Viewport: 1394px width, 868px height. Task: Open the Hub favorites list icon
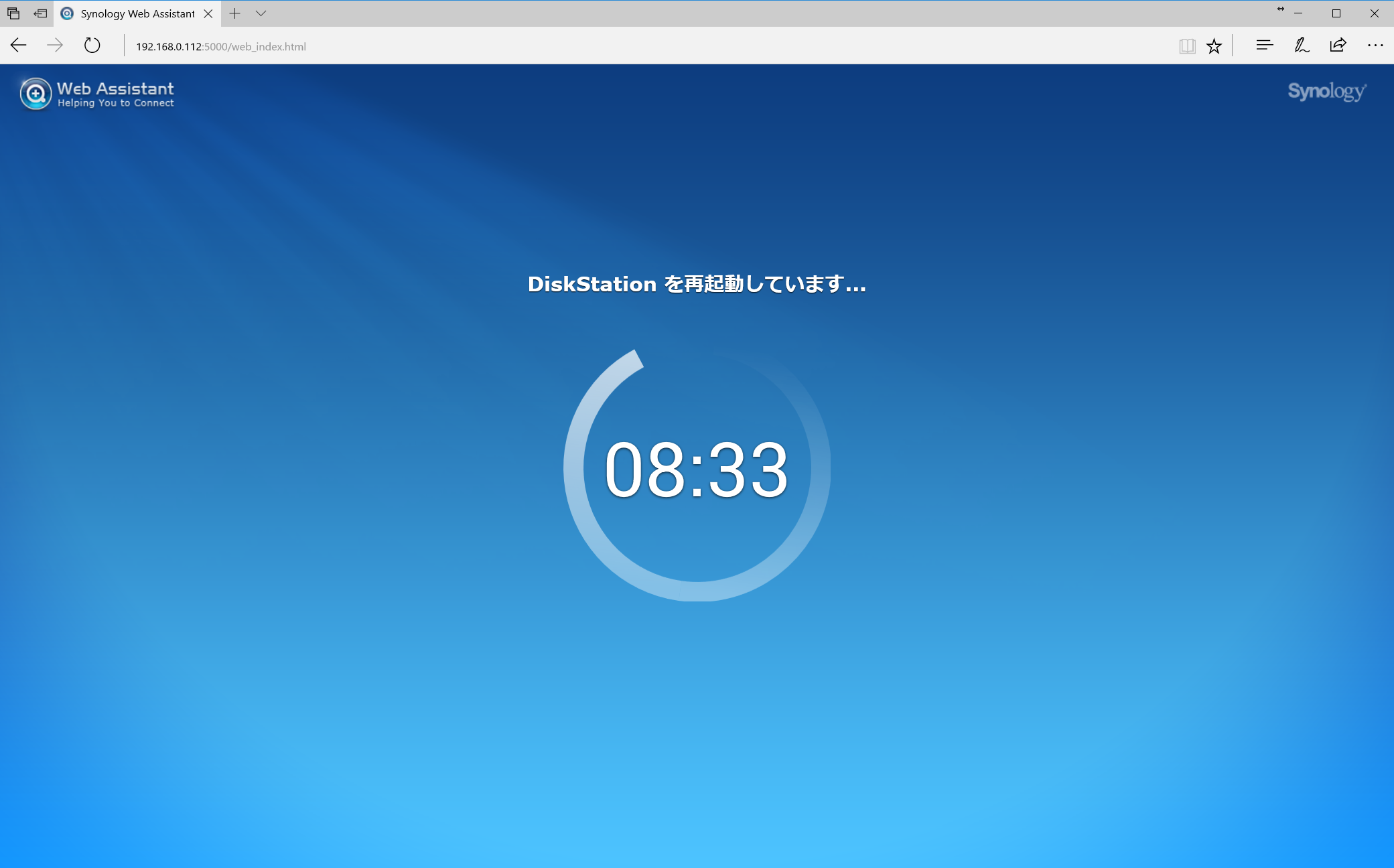coord(1264,46)
